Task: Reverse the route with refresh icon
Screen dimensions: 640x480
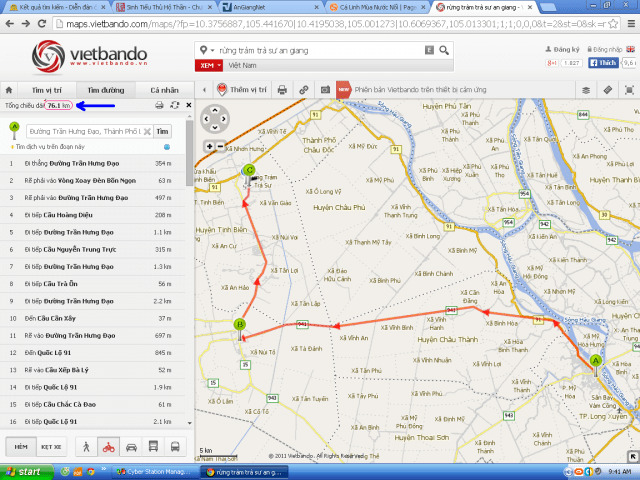Action: (x=175, y=105)
